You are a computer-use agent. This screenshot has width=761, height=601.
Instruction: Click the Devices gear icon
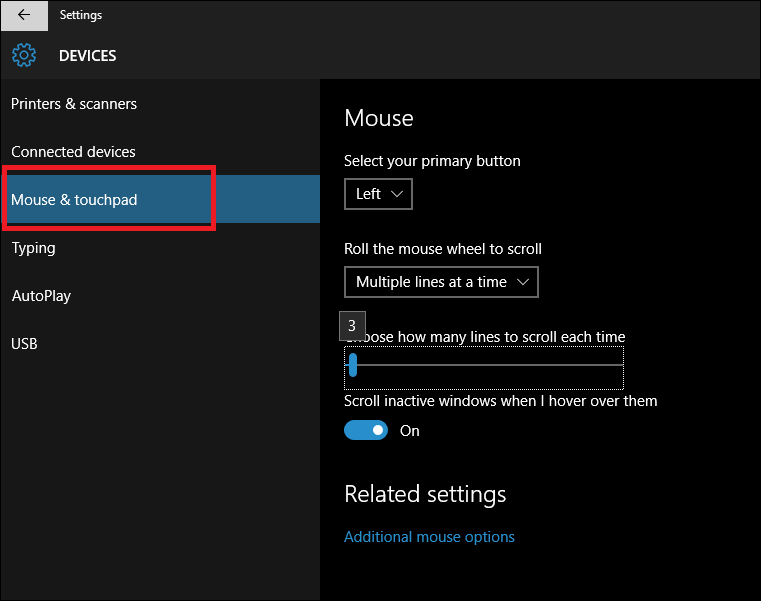click(24, 55)
